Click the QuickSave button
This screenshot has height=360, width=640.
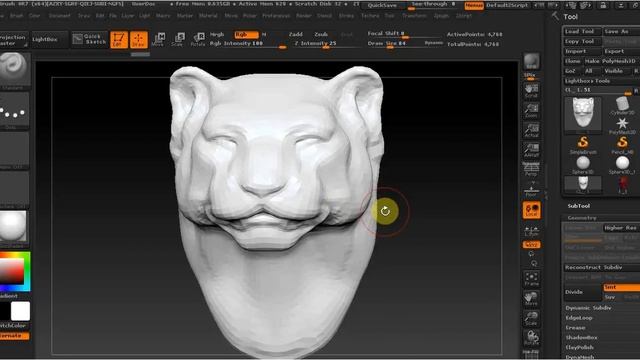[382, 5]
